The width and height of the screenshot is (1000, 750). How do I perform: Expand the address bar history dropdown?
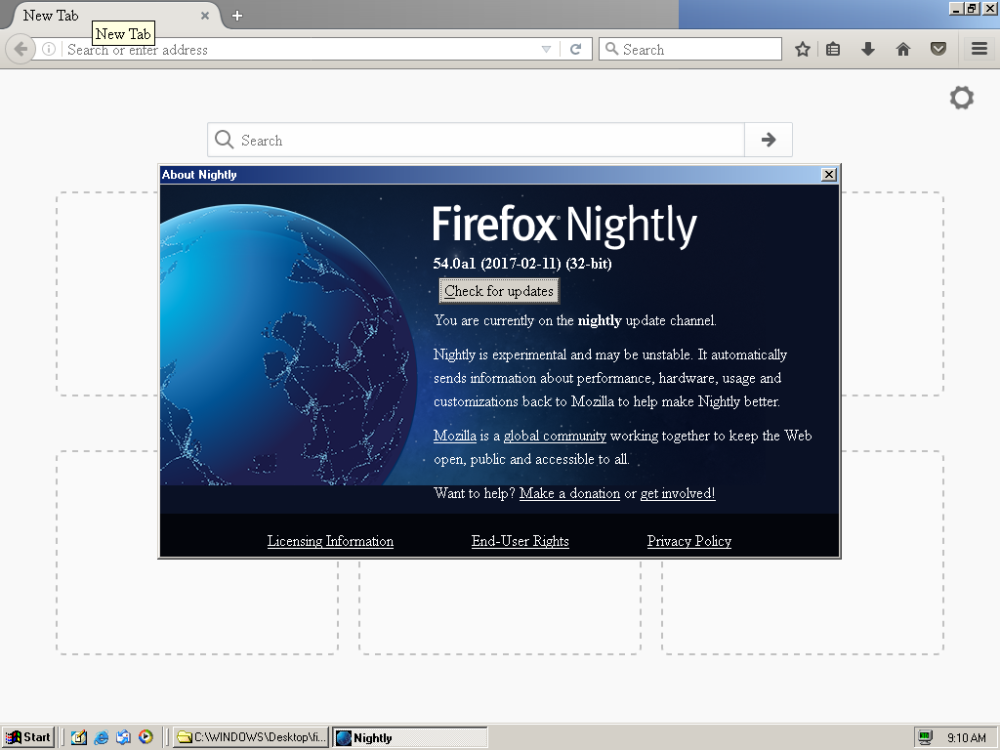(x=546, y=49)
